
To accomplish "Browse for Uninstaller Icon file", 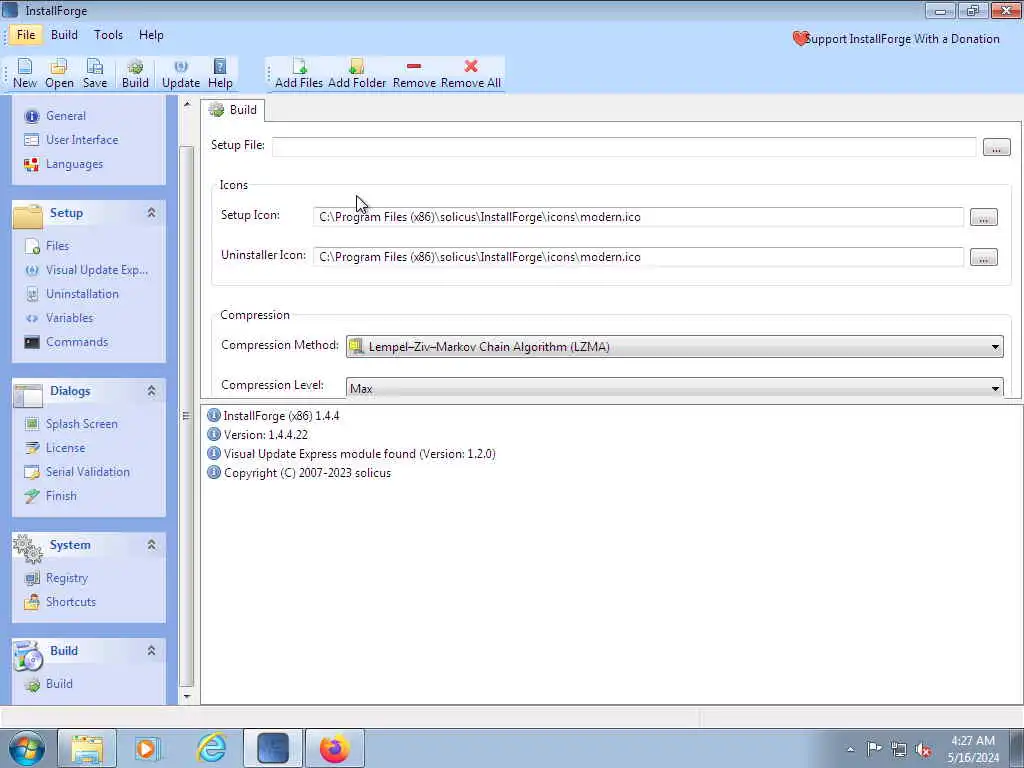I will point(984,257).
